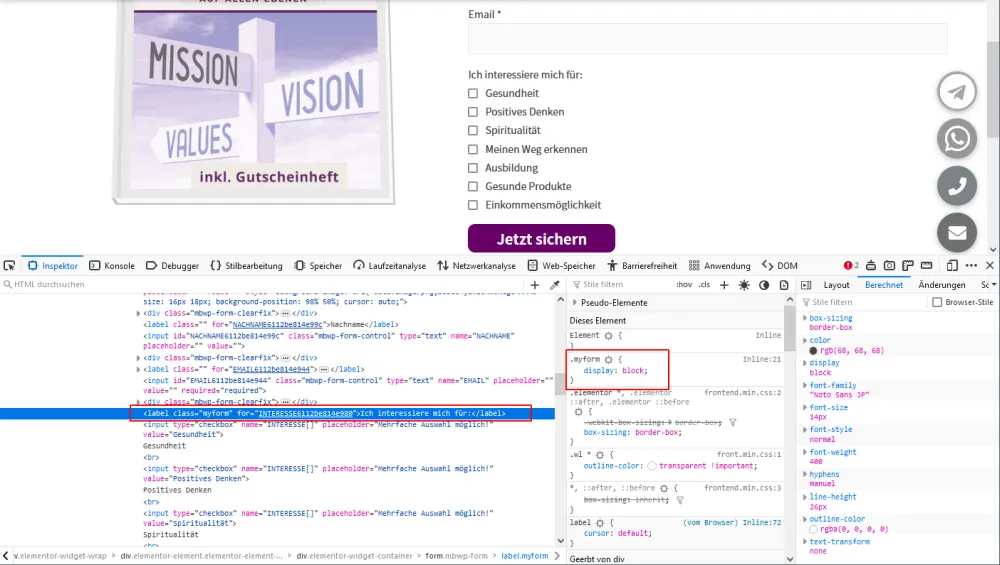The height and width of the screenshot is (565, 1000).
Task: Toggle light color scheme simulation
Action: [x=744, y=285]
